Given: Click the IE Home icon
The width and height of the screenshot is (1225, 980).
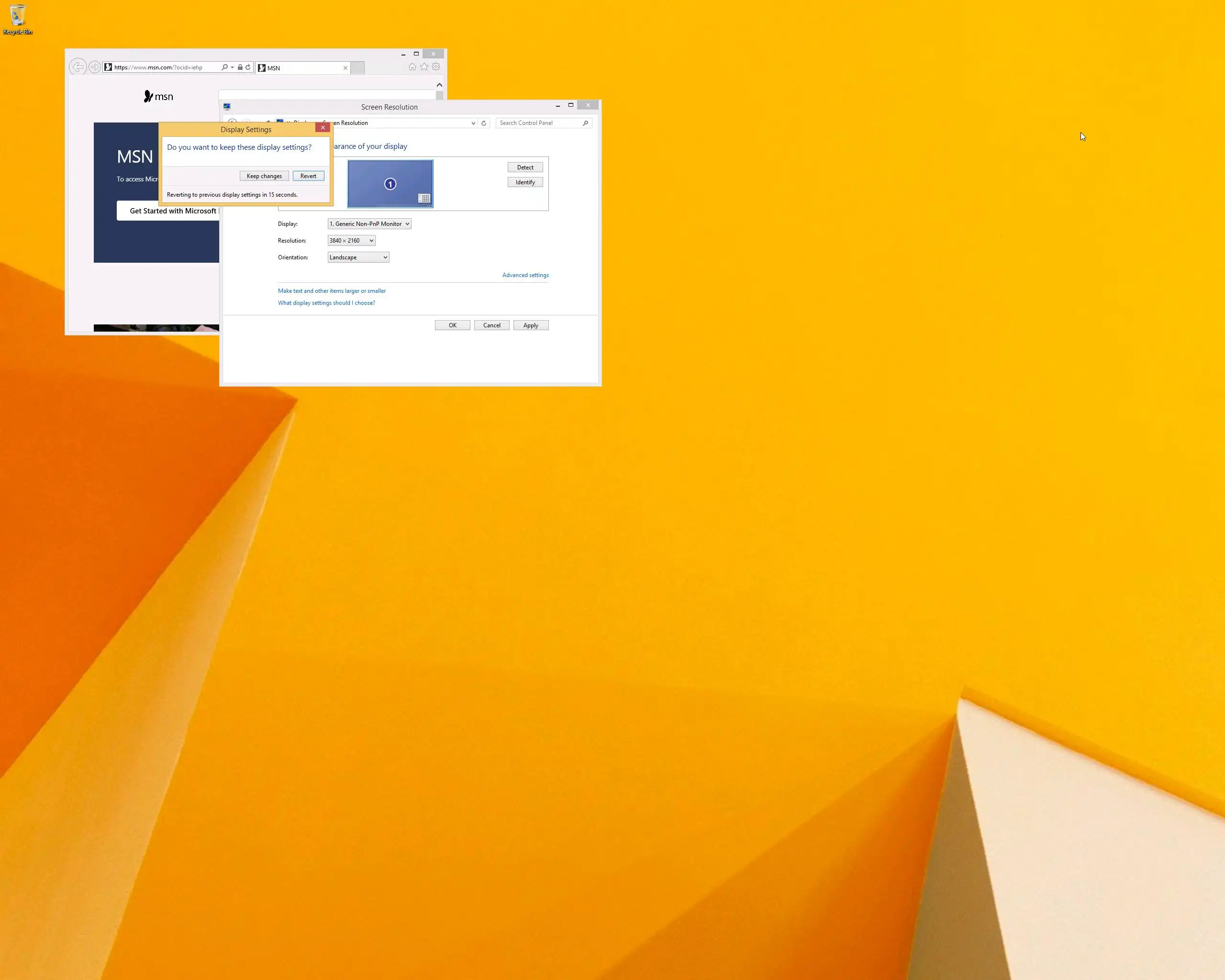Looking at the screenshot, I should pos(412,67).
